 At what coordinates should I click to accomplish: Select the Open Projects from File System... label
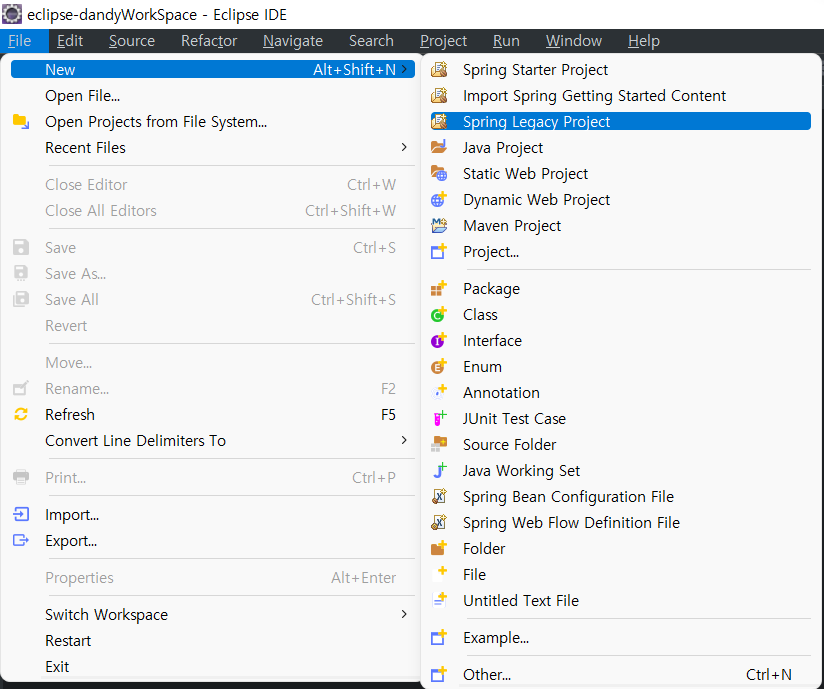pyautogui.click(x=156, y=121)
